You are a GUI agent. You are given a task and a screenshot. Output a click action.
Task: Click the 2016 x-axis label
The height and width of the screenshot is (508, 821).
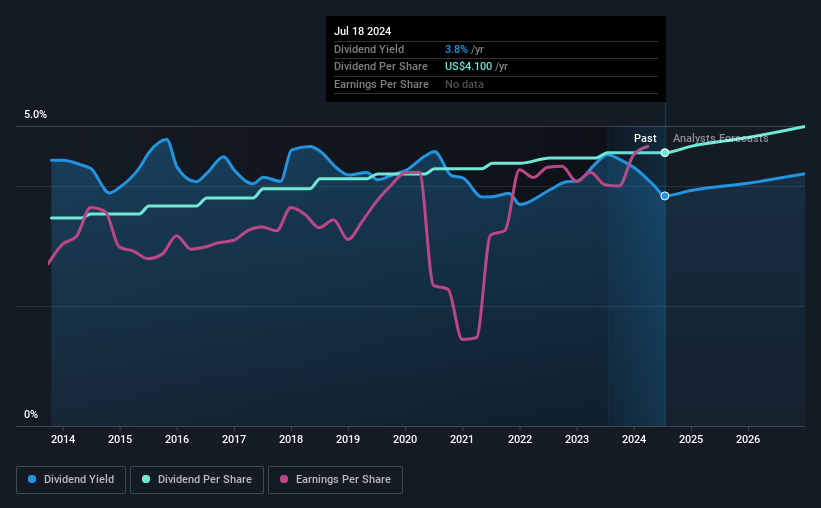[x=177, y=439]
